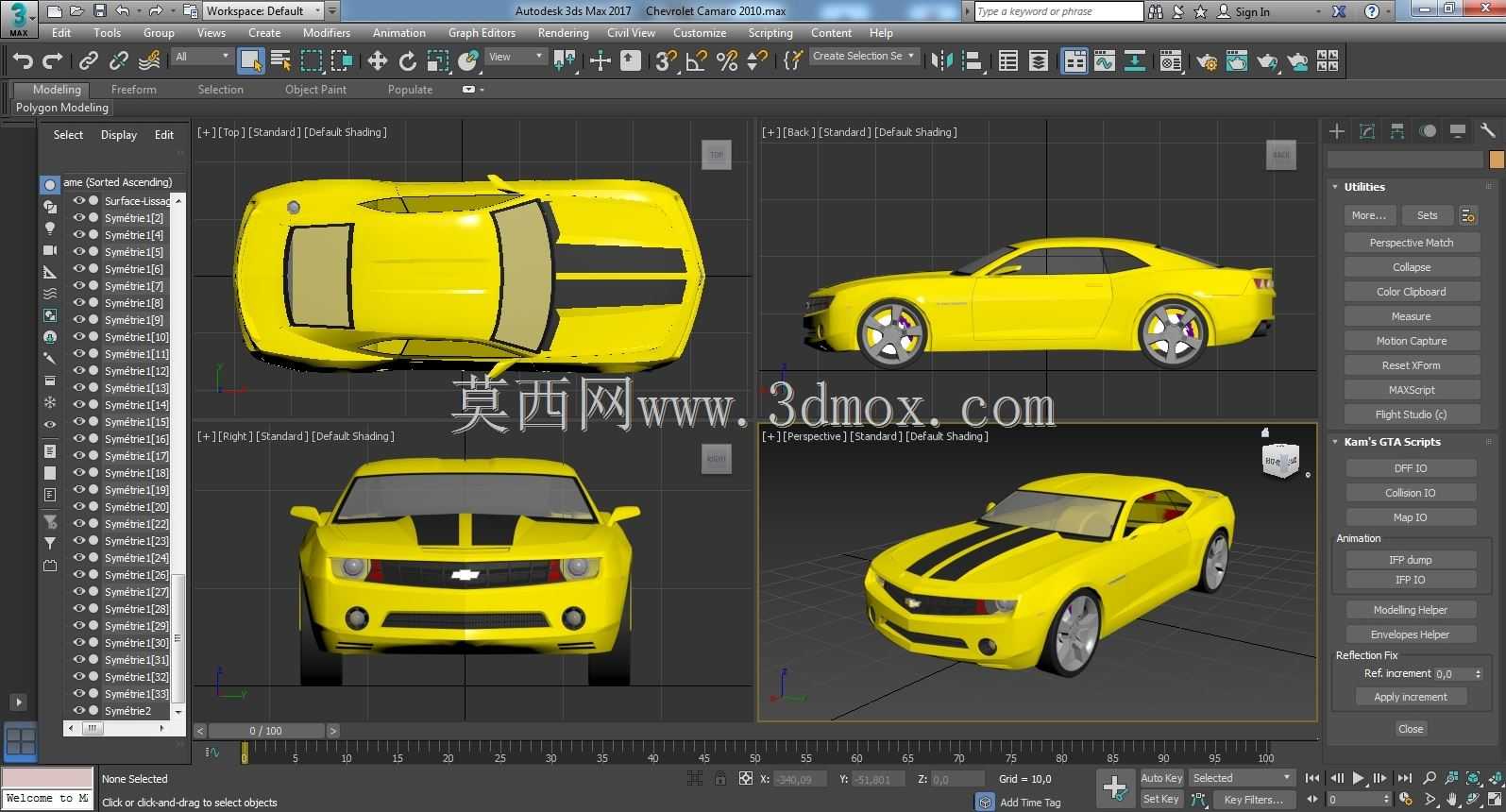
Task: Open the Create command panel tab
Action: tap(1337, 131)
